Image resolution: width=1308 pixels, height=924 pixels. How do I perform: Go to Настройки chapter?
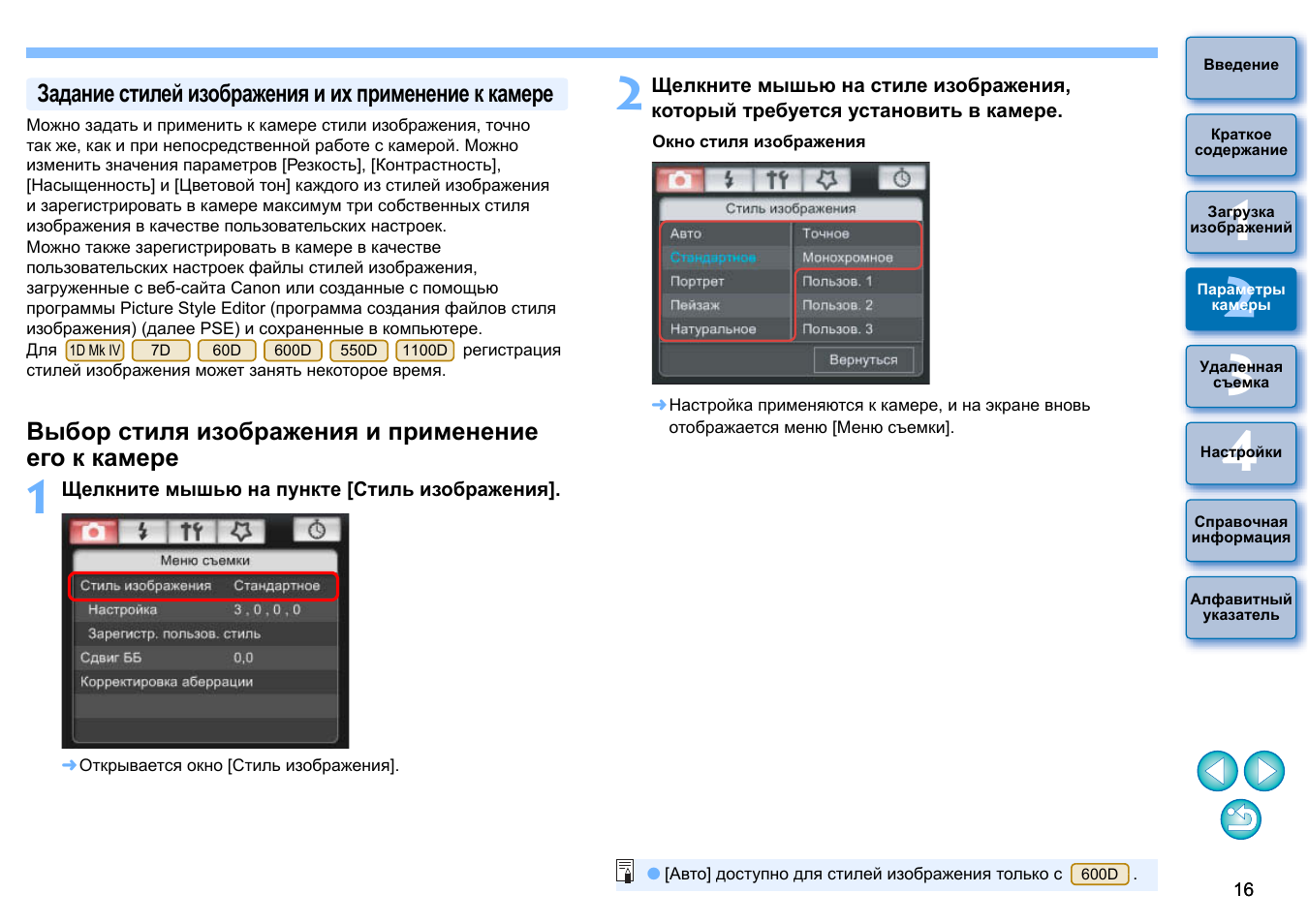point(1241,453)
